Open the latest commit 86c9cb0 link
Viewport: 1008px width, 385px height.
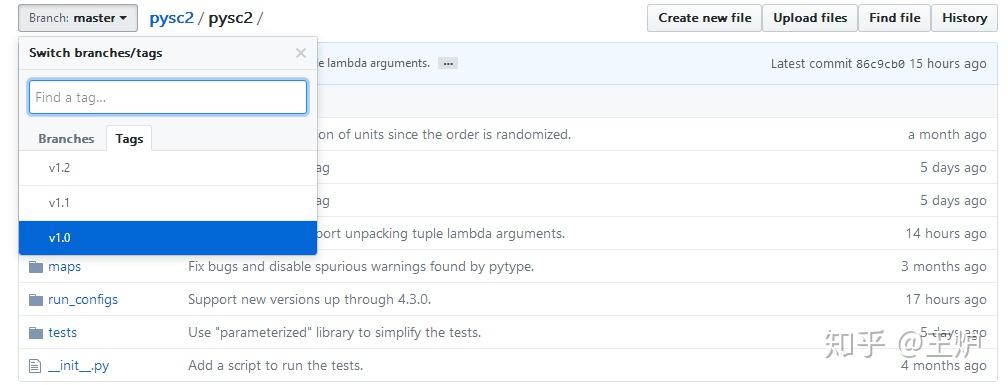tap(880, 64)
